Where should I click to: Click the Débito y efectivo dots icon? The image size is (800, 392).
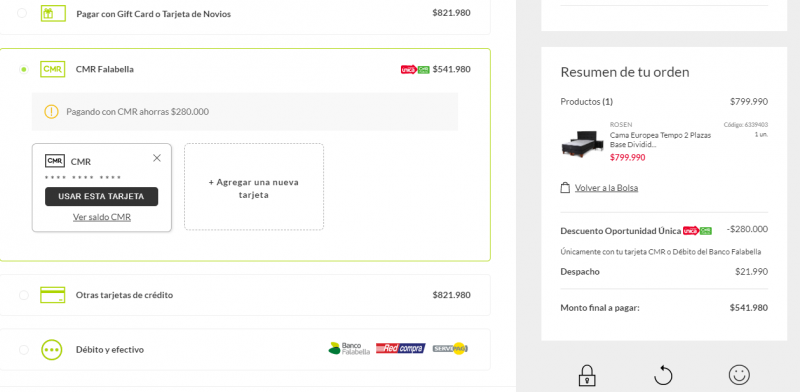pos(52,350)
